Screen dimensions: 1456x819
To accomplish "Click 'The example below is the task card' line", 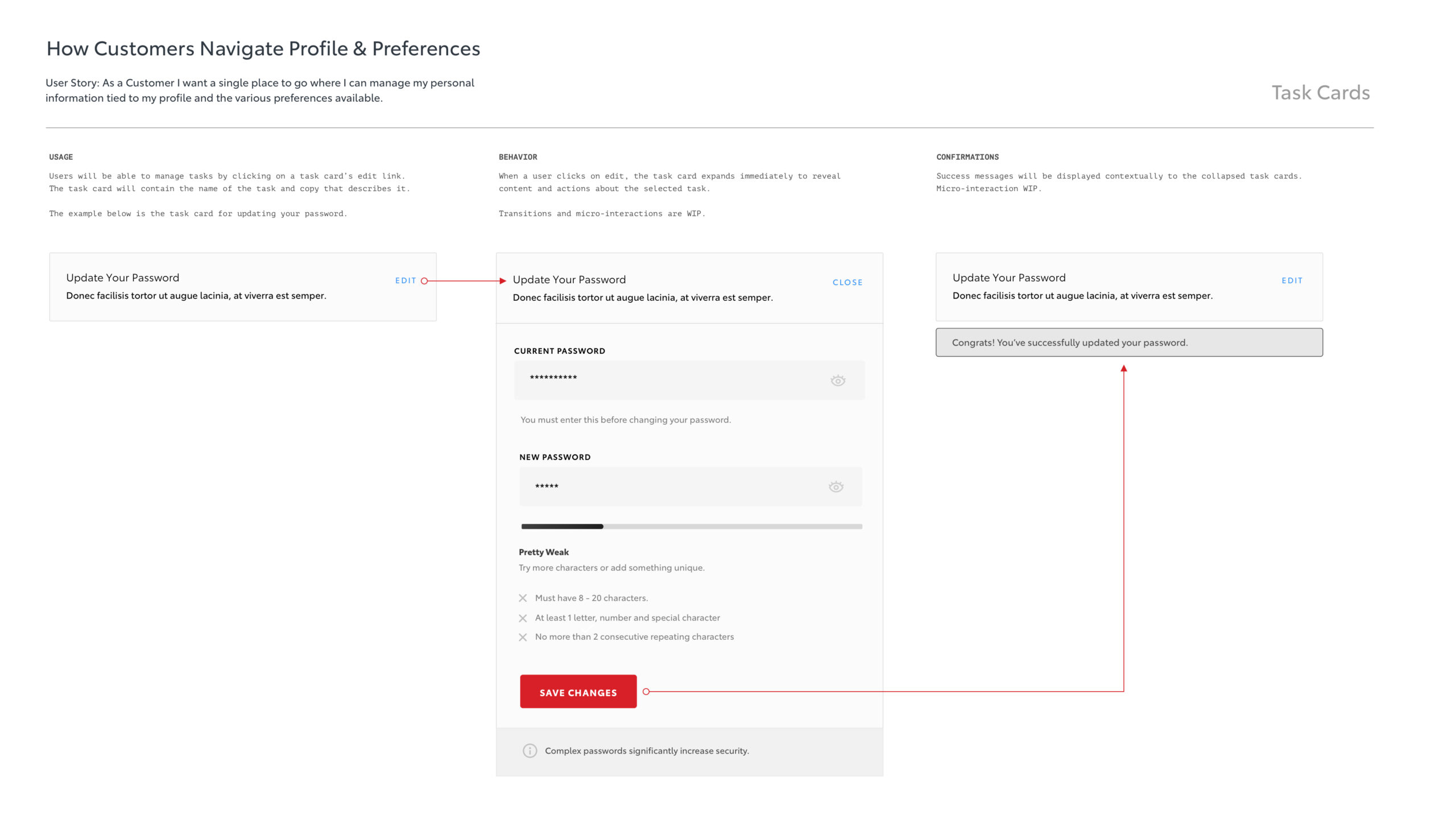I will click(198, 214).
